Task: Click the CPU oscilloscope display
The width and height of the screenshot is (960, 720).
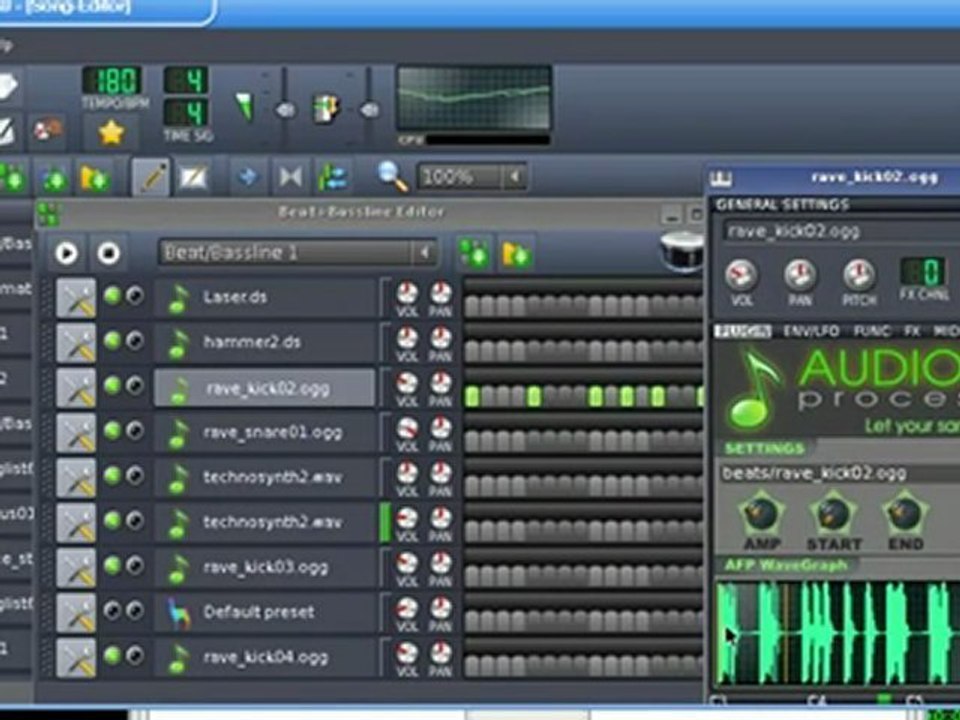Action: click(474, 98)
